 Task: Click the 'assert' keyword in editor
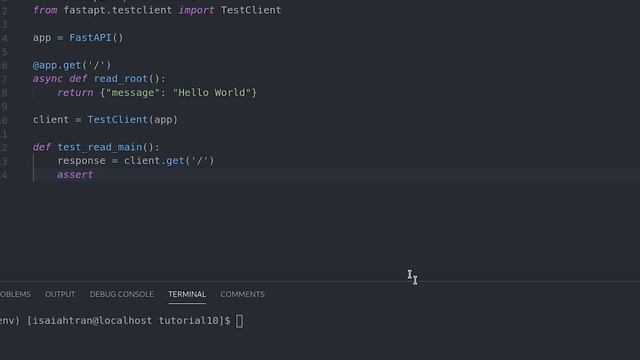75,175
